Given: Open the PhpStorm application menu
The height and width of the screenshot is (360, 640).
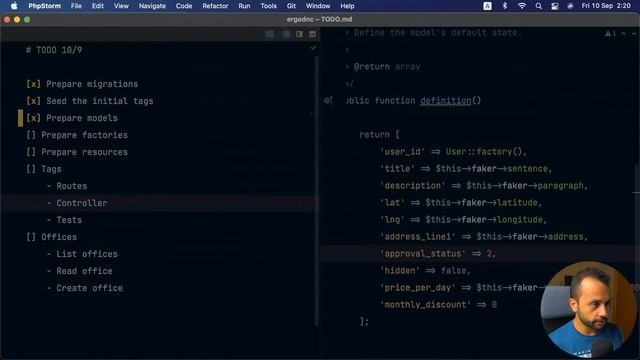Looking at the screenshot, I should click(44, 6).
